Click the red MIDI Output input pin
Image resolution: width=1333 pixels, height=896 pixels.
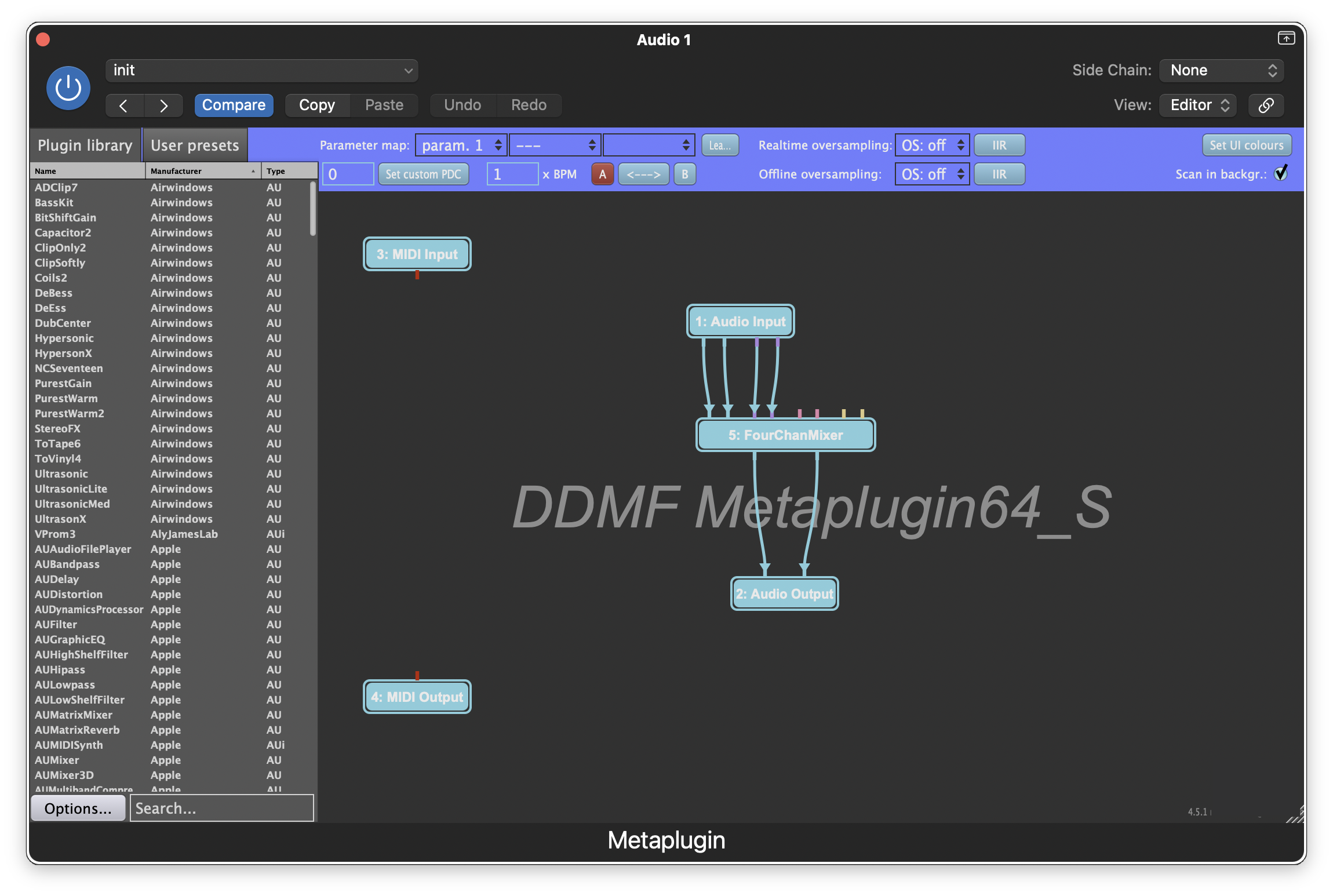click(417, 676)
